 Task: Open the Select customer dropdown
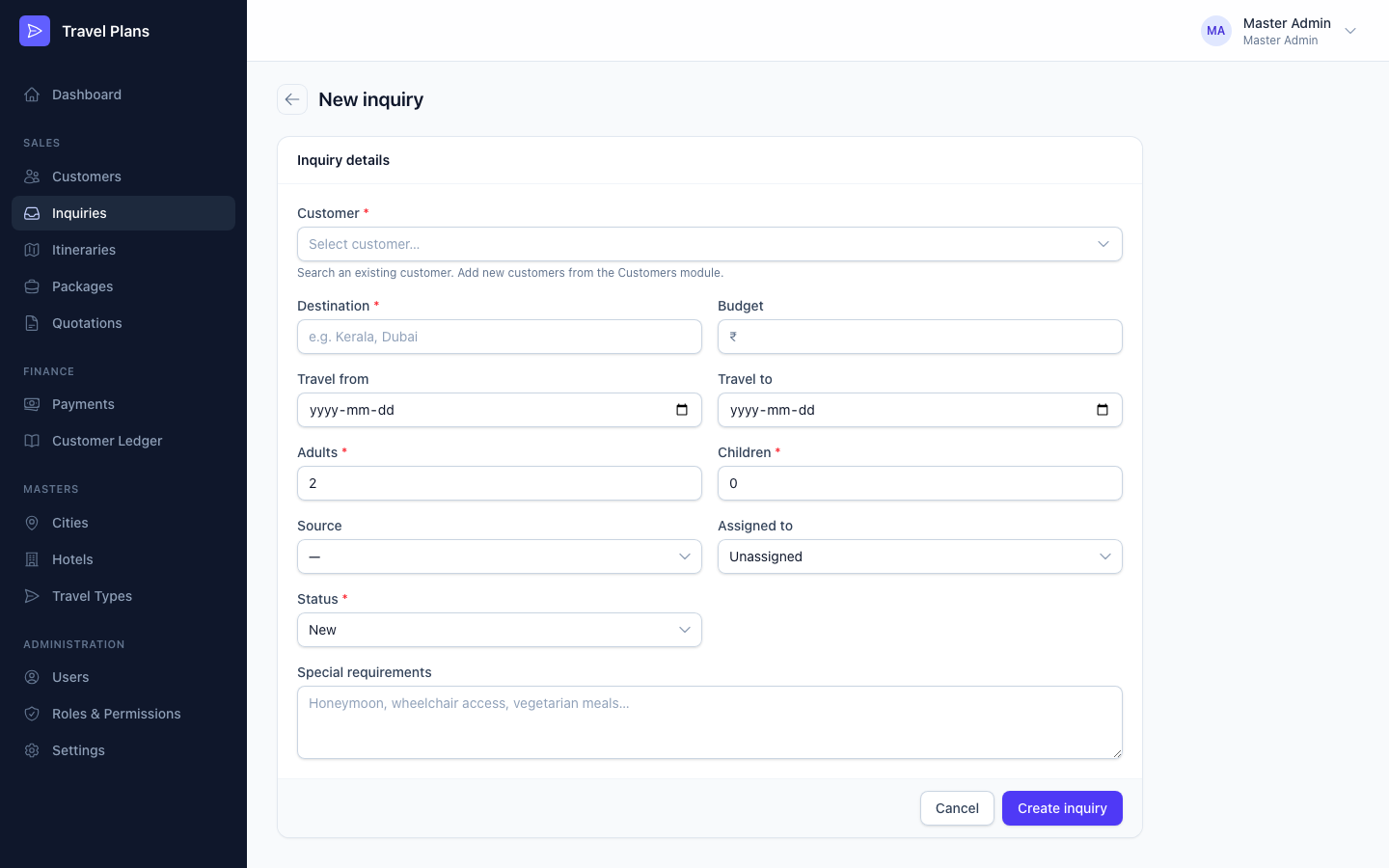[710, 244]
